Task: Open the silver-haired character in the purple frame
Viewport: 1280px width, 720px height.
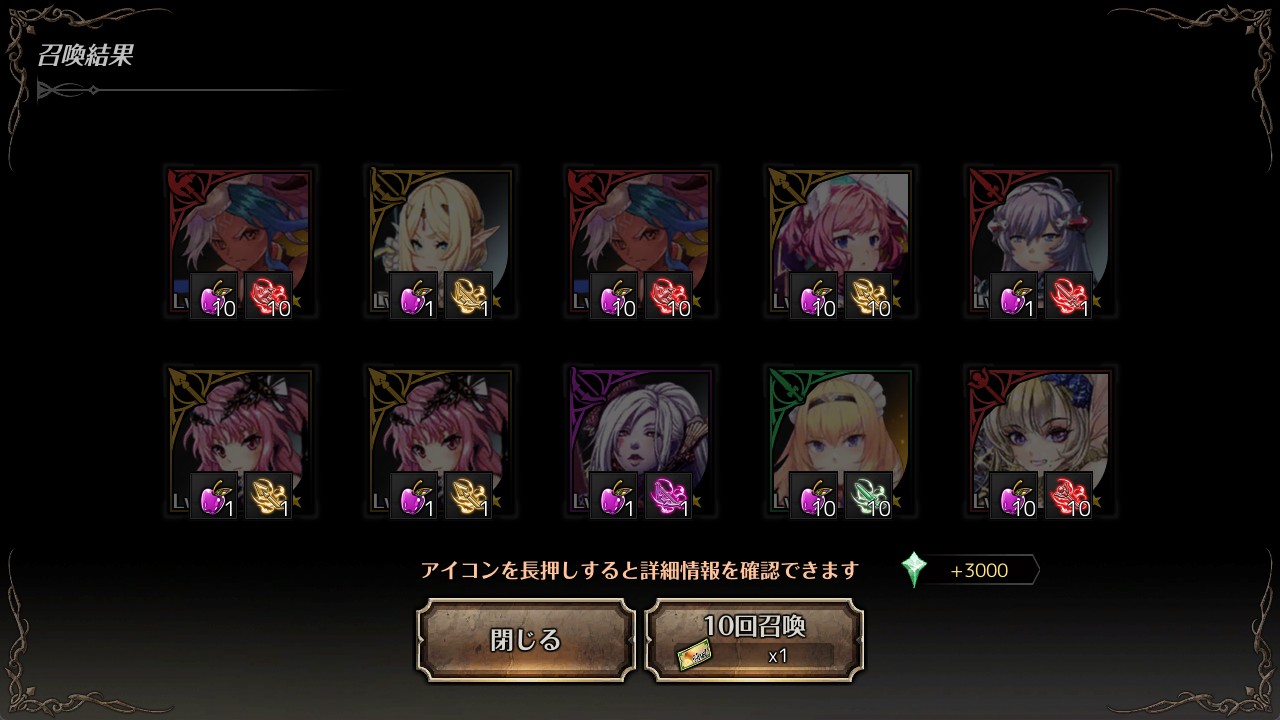Action: click(640, 441)
